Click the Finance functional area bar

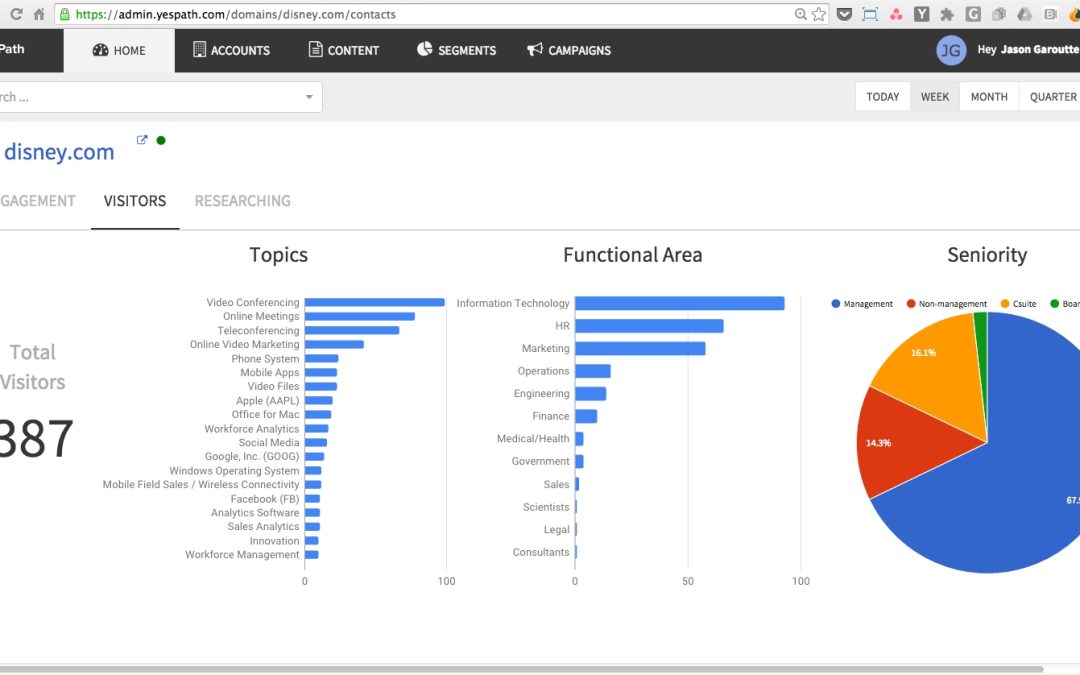[x=586, y=417]
